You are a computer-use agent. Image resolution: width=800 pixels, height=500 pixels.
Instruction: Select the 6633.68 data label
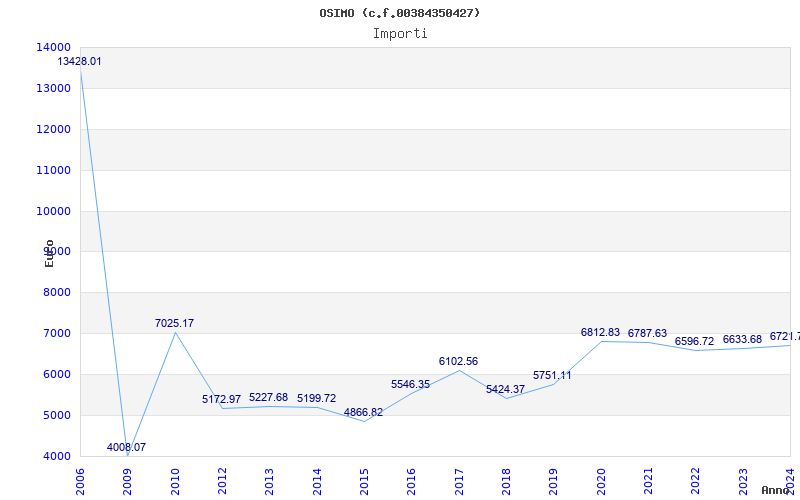point(742,339)
